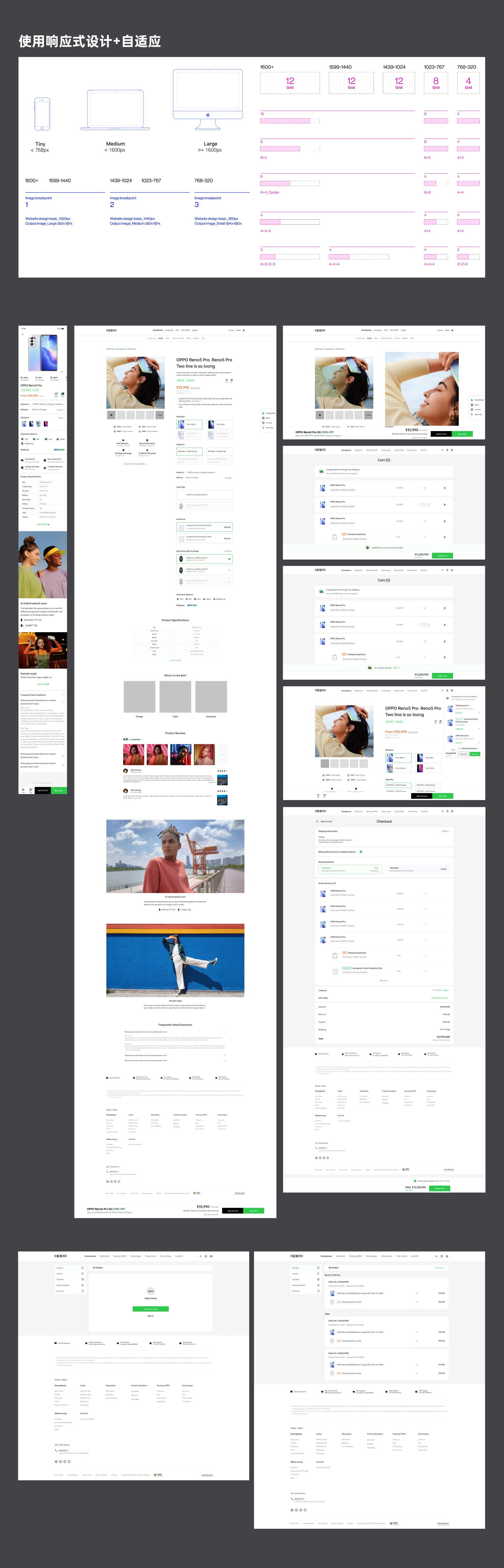This screenshot has width=504, height=1568.
Task: Click Chat icon in mini-cart product page bottom bar
Action: (x=318, y=795)
